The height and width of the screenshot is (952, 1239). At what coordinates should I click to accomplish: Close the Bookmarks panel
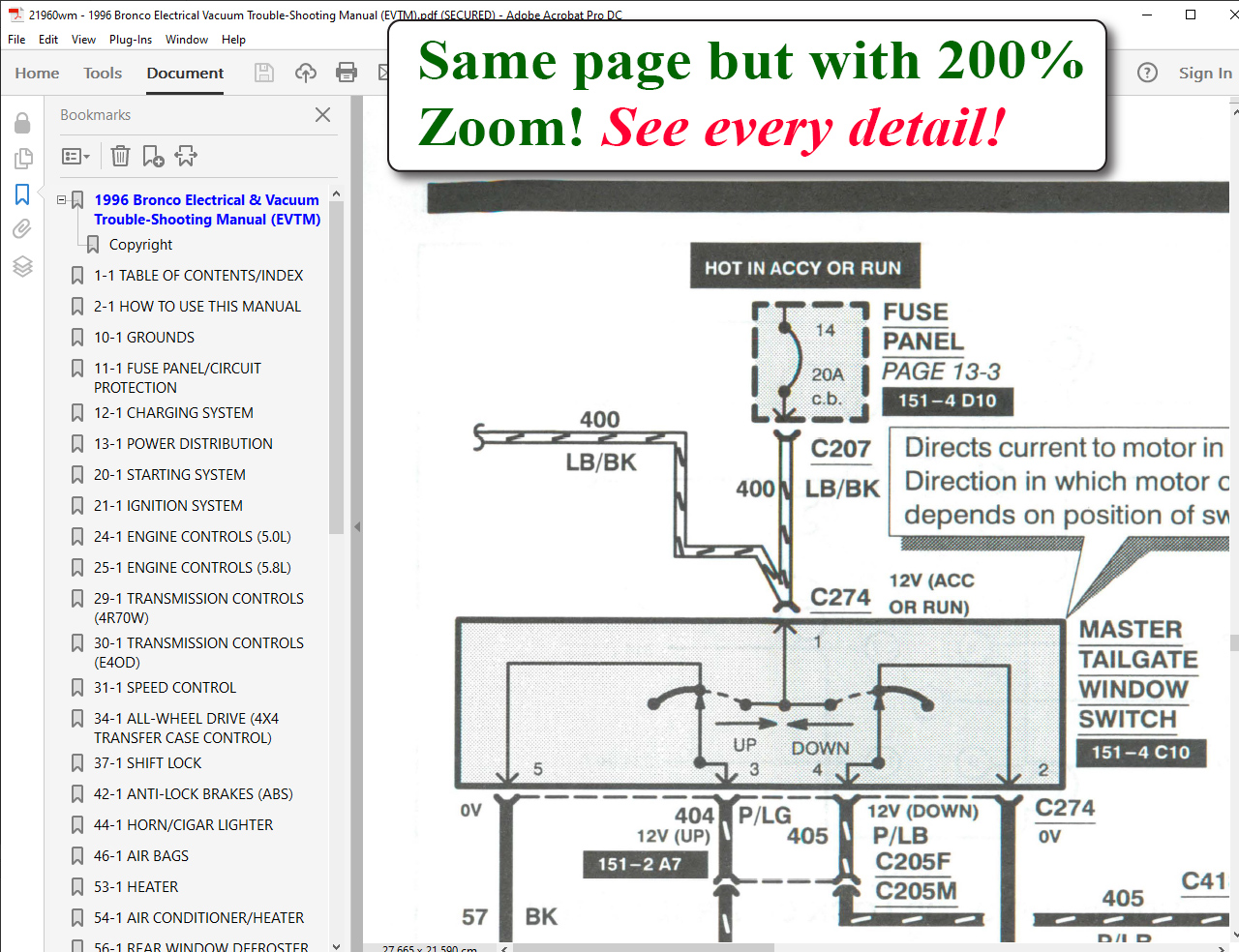tap(322, 115)
